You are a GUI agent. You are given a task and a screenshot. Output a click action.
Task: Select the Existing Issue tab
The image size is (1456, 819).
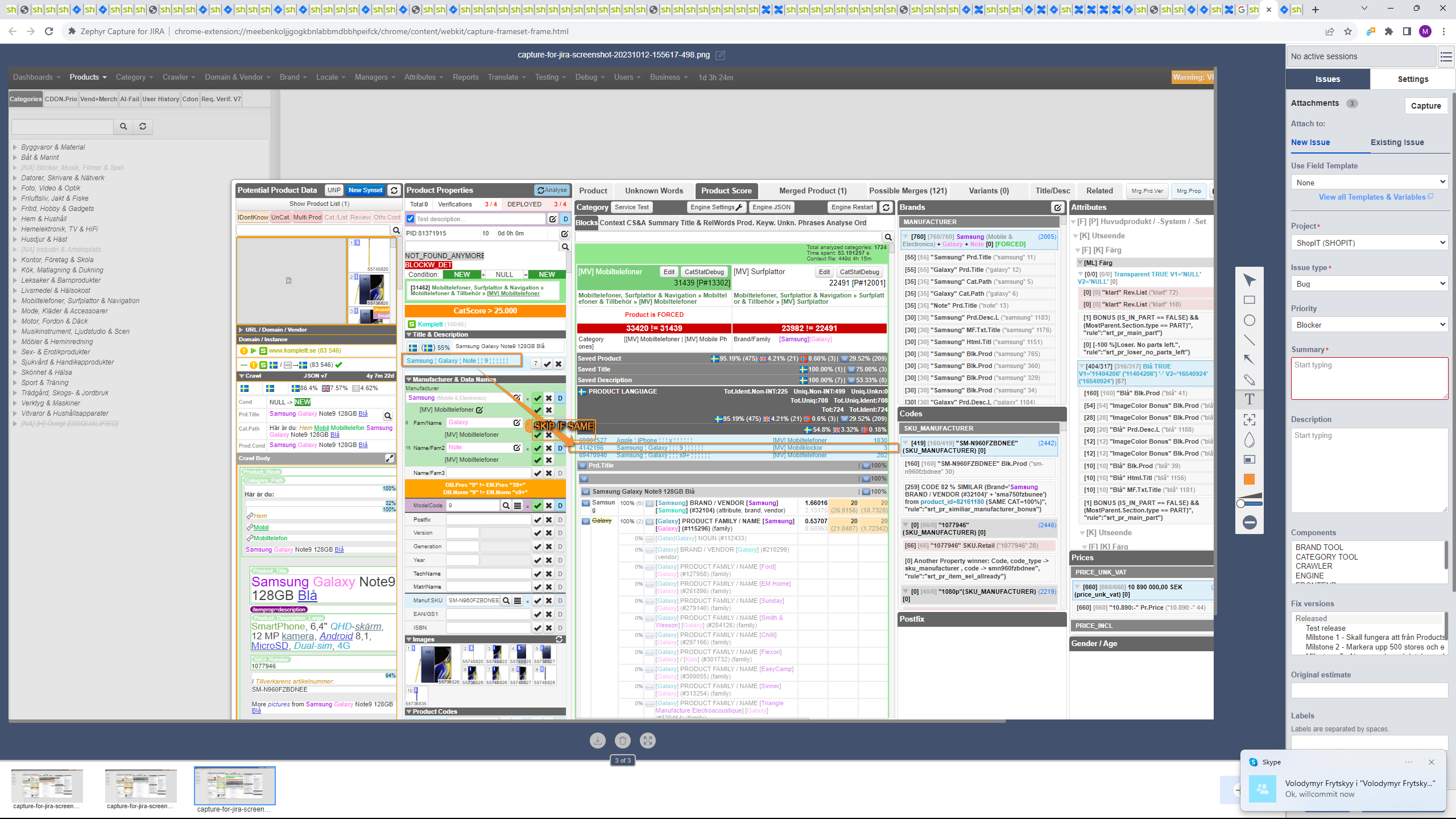(x=1397, y=142)
